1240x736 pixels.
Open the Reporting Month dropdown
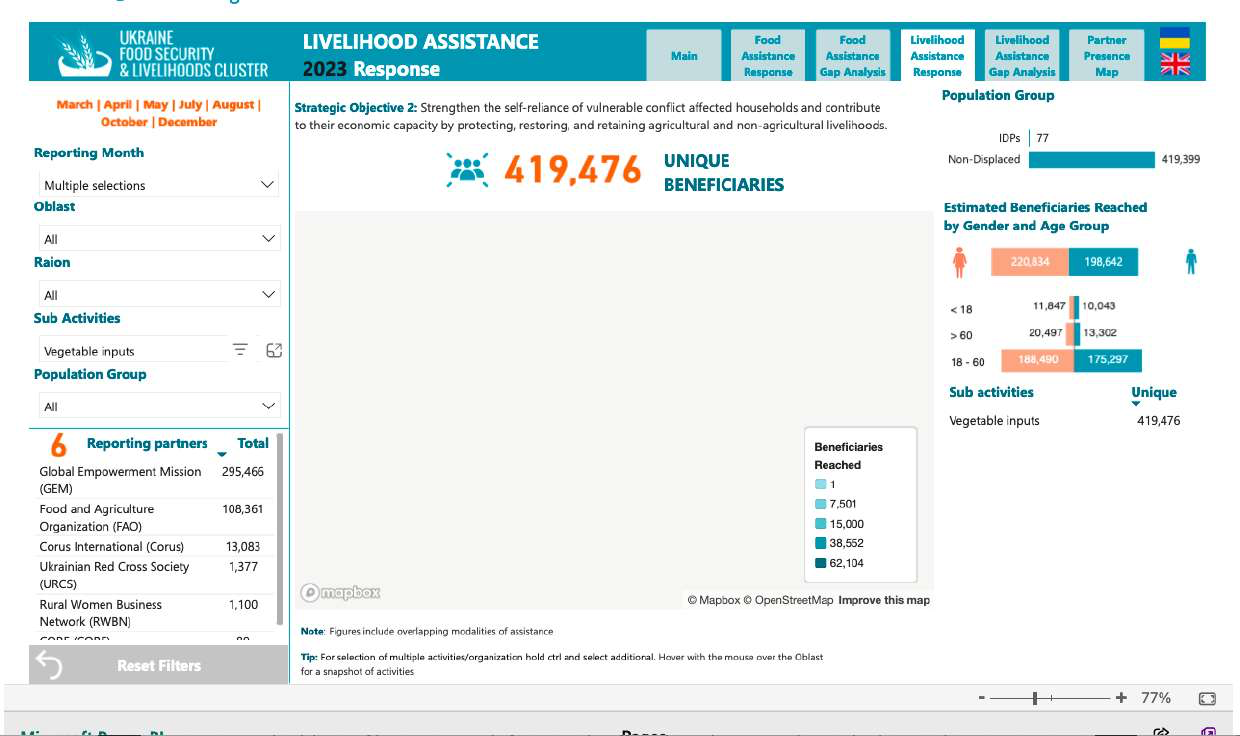pos(159,185)
